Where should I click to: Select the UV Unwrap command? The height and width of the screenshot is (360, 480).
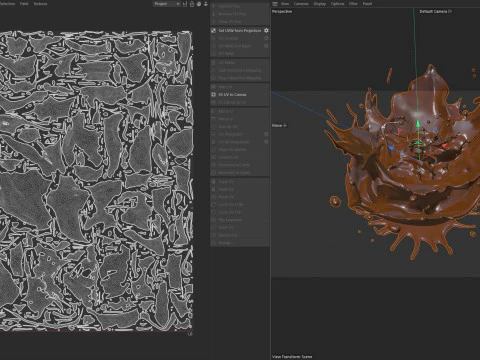[240, 38]
